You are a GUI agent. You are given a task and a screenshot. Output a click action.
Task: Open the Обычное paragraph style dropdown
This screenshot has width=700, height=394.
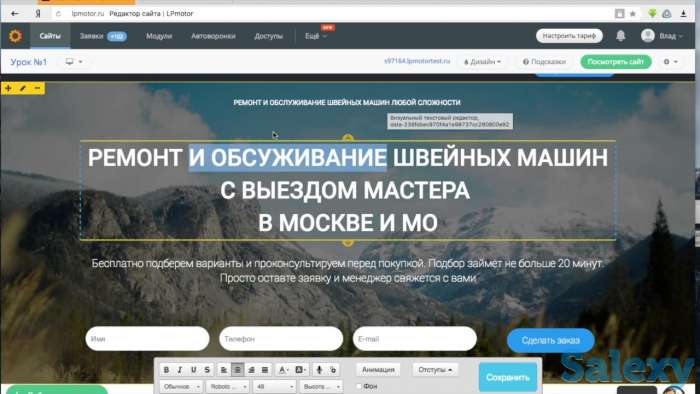(x=181, y=386)
